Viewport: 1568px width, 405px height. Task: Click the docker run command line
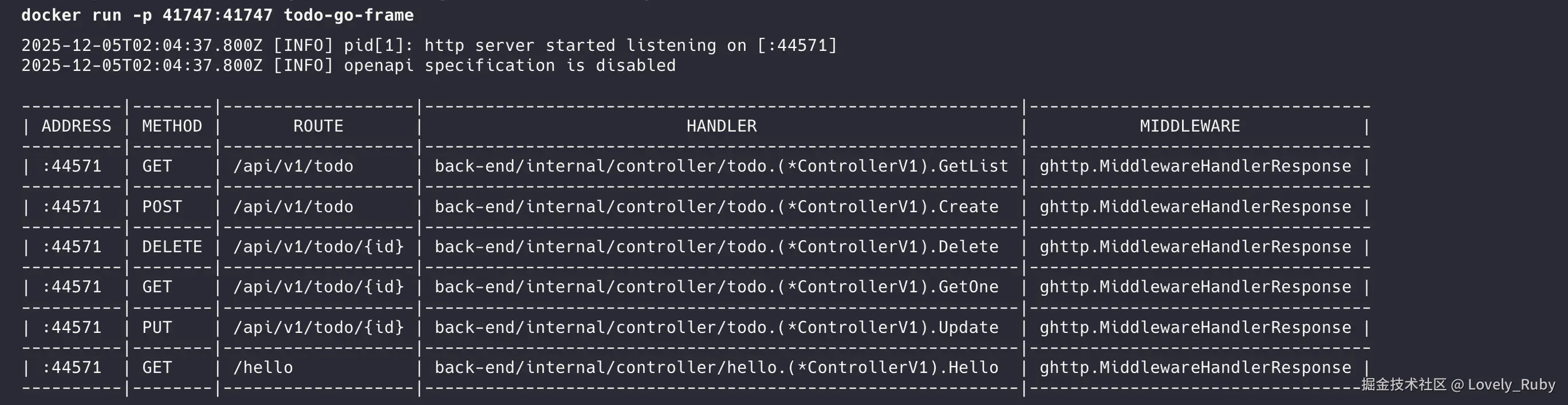(x=217, y=15)
